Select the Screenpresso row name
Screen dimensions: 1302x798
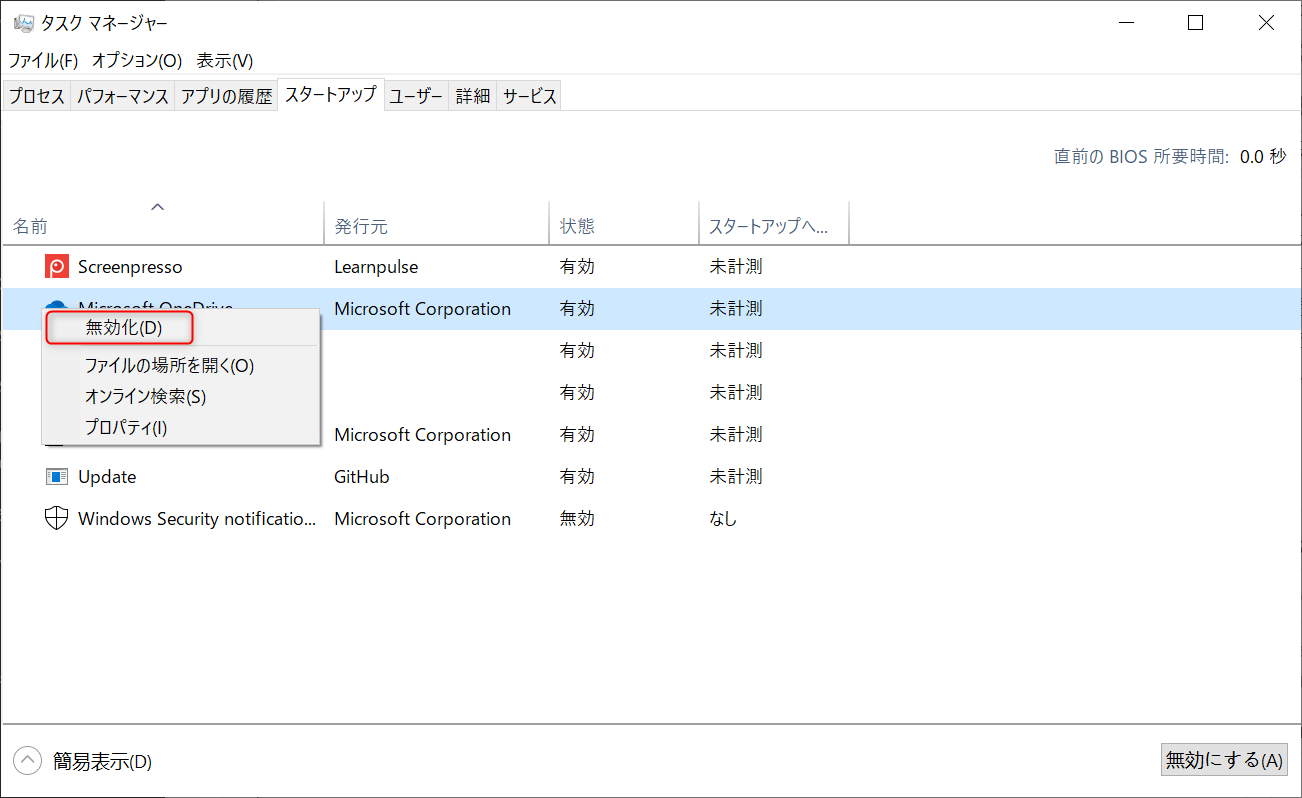click(130, 267)
